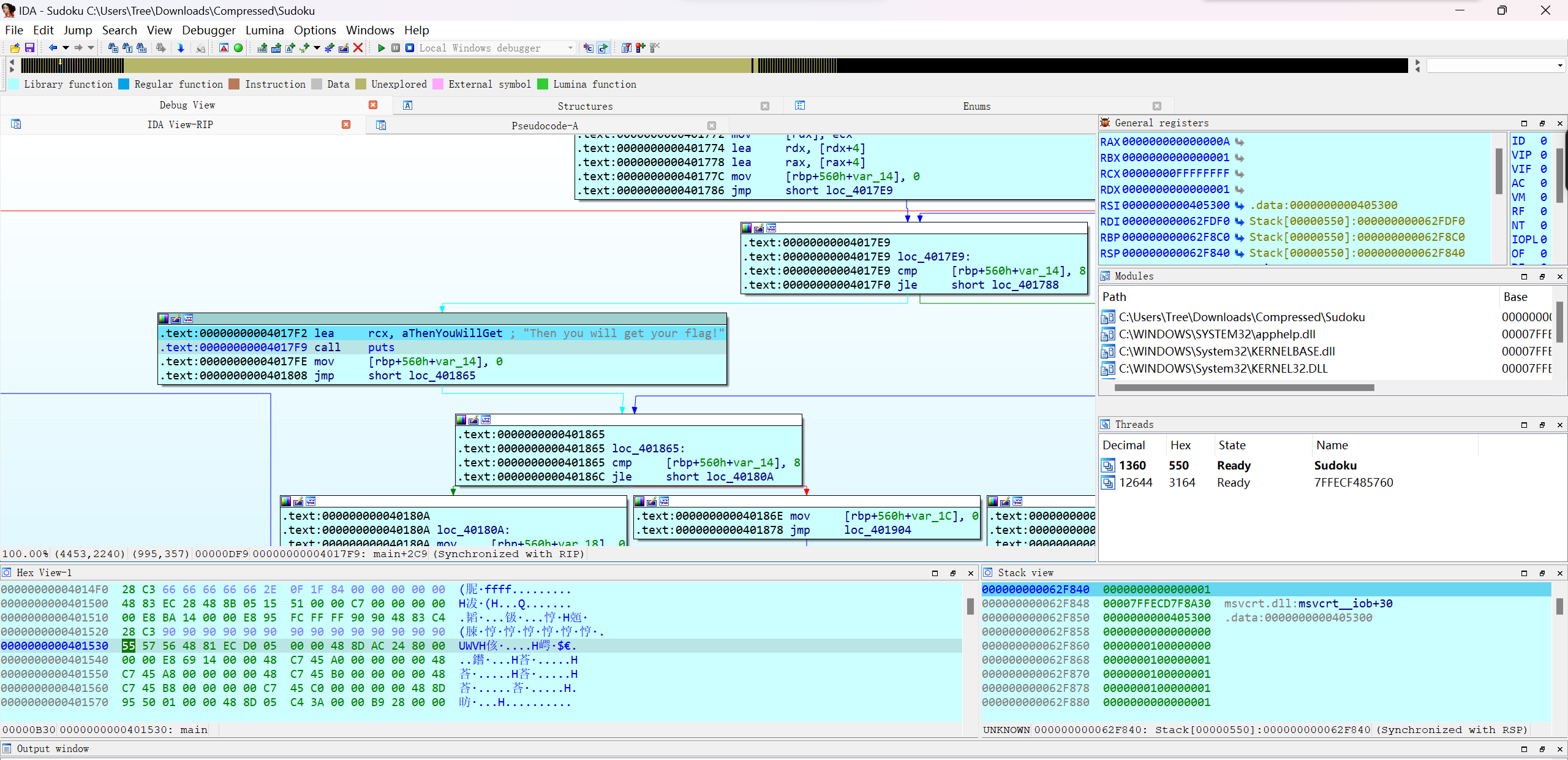Click the KERNELBASE.dll module entry

1226,351
